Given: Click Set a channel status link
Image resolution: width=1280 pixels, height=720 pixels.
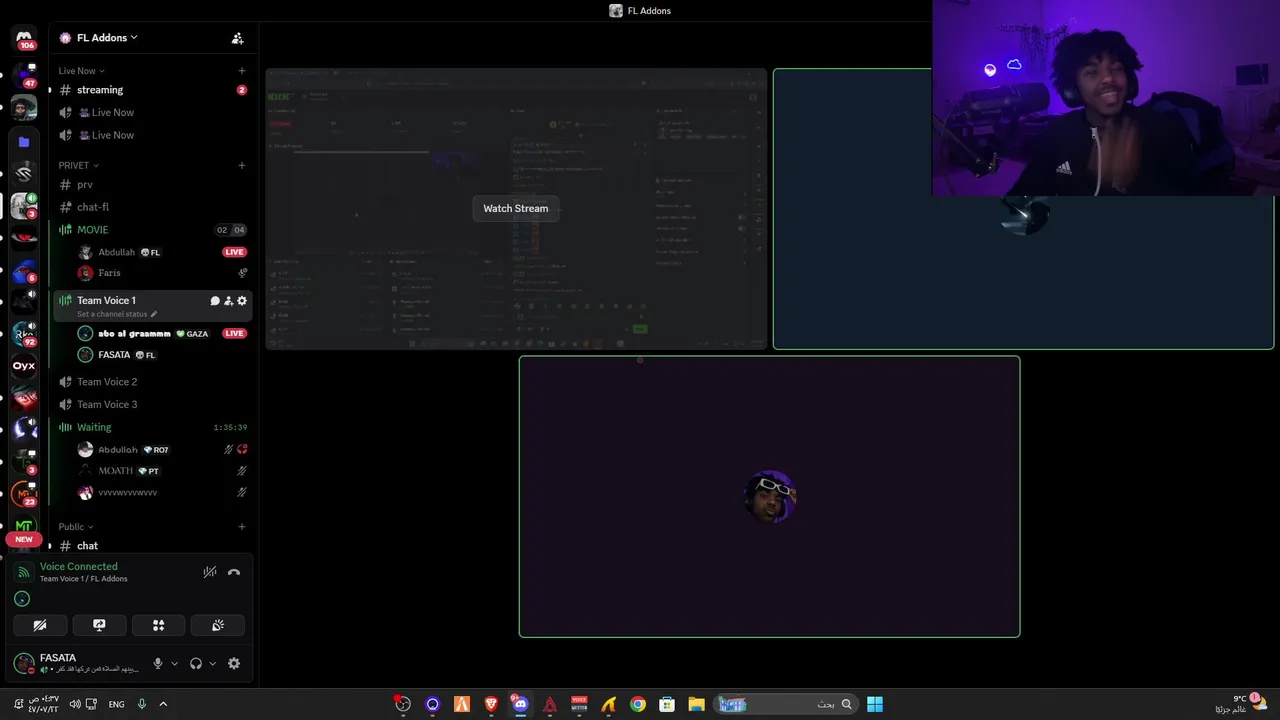Looking at the screenshot, I should click(x=117, y=314).
